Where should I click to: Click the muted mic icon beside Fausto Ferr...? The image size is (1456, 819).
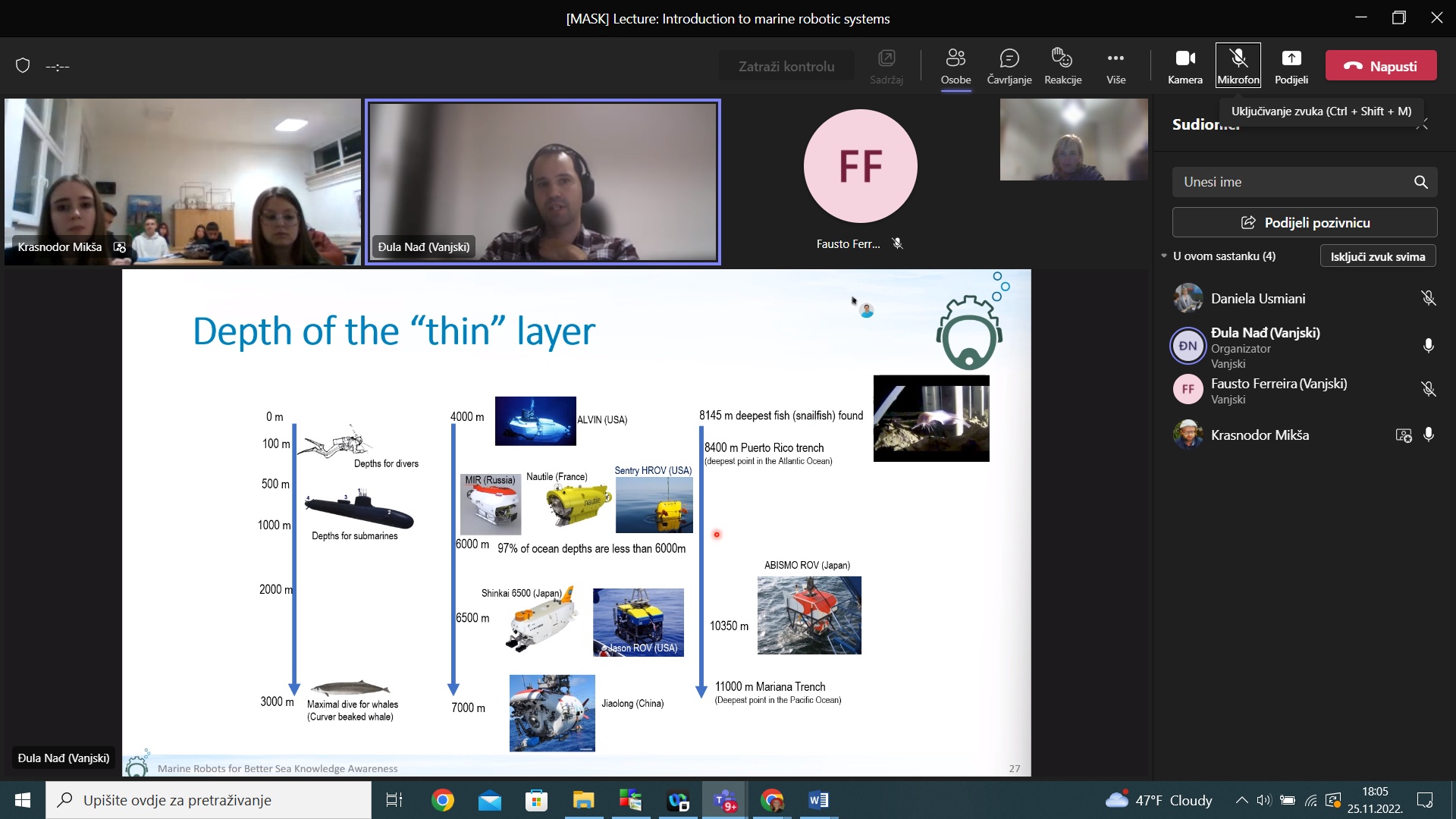click(897, 243)
